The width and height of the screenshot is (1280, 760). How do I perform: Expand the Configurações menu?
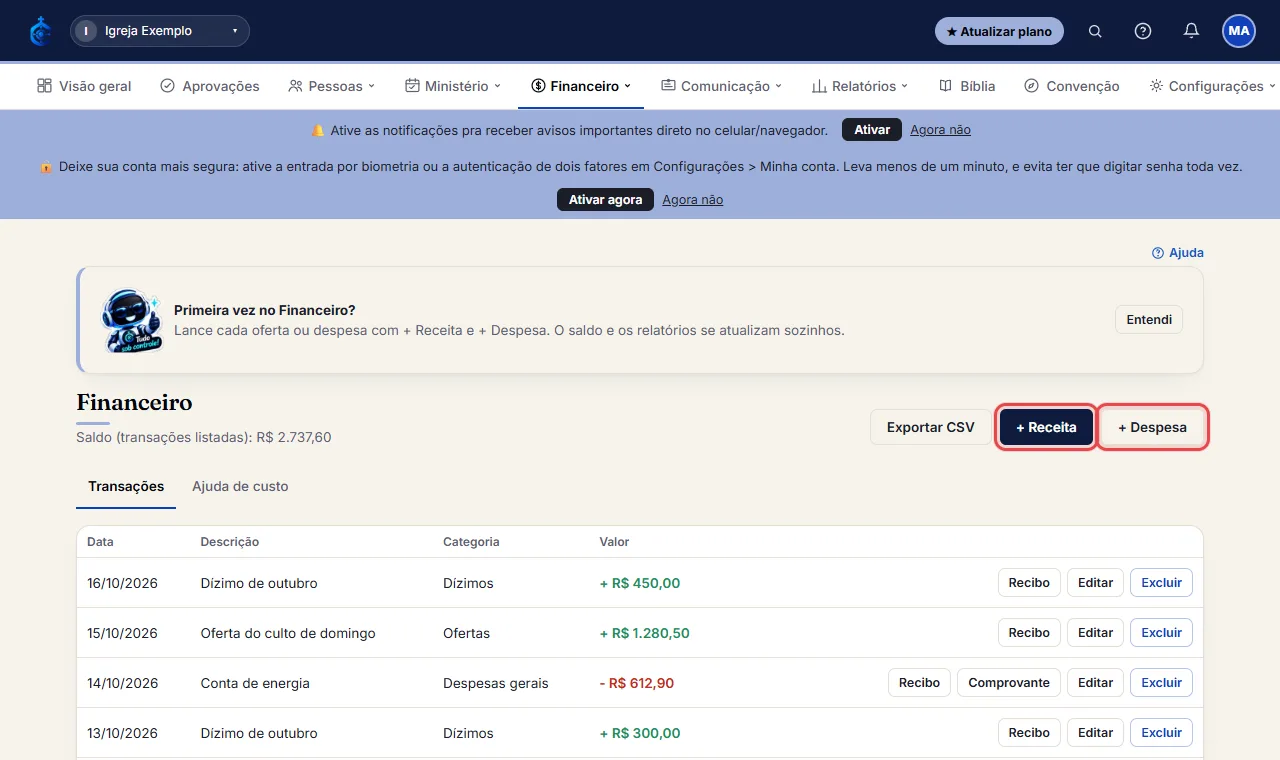pyautogui.click(x=1213, y=86)
